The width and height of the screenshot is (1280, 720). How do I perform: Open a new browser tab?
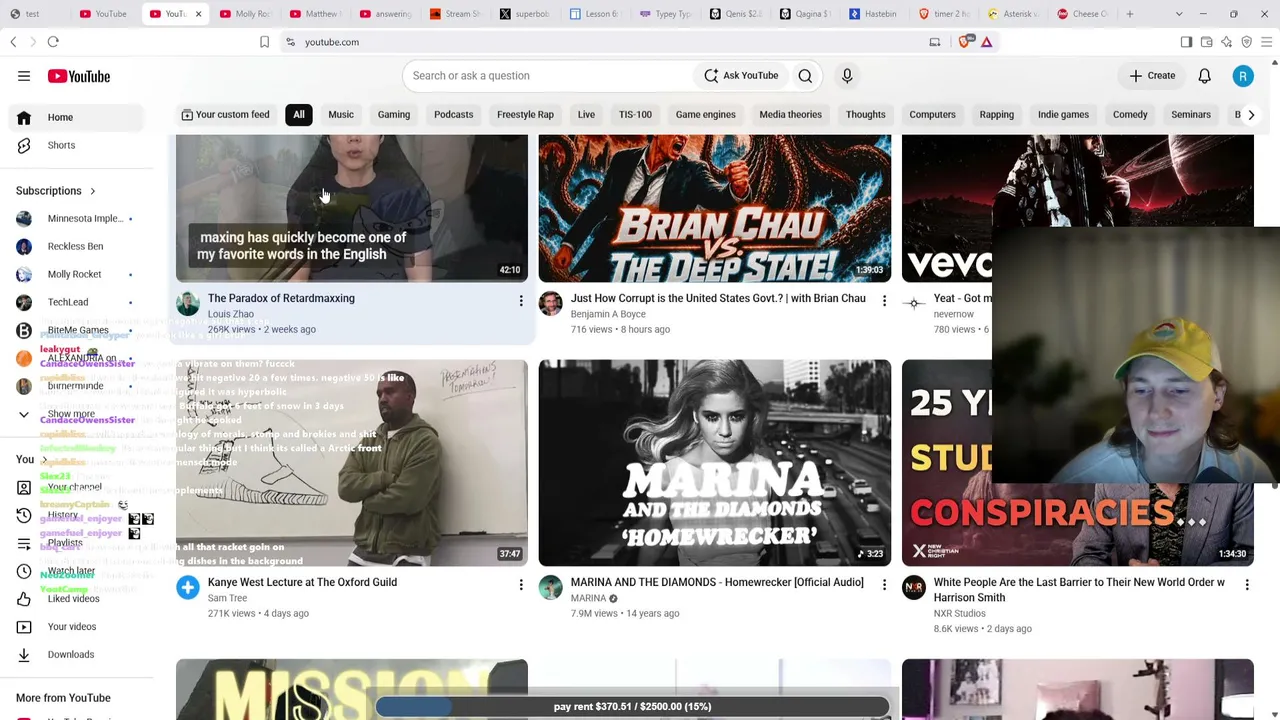point(1130,14)
